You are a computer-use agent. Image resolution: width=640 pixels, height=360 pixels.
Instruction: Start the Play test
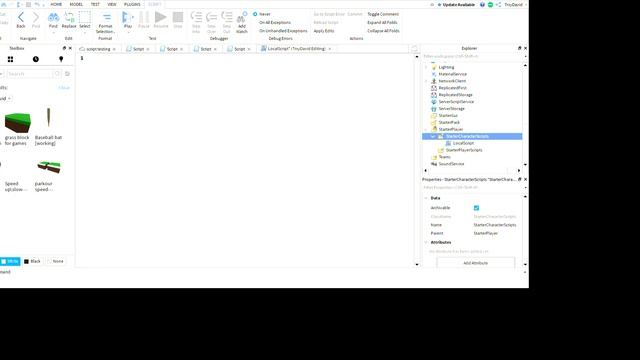(127, 17)
